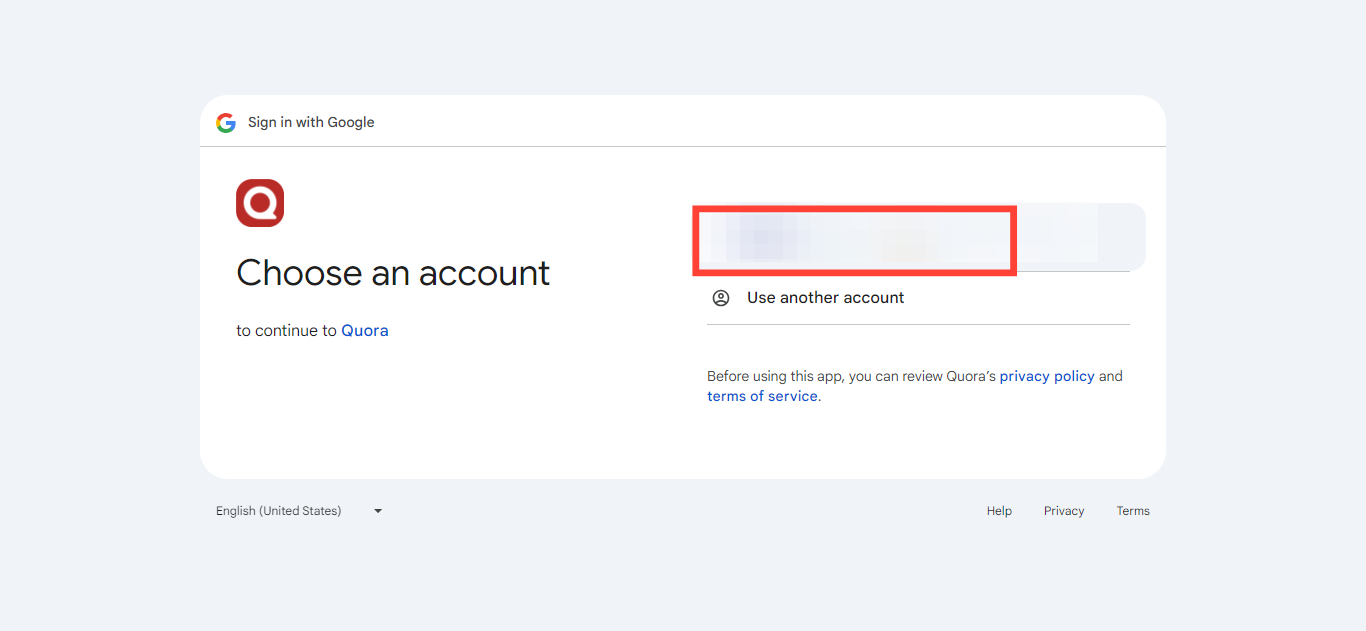This screenshot has width=1366, height=631.
Task: Select the highlighted blurred Google account
Action: [x=855, y=240]
